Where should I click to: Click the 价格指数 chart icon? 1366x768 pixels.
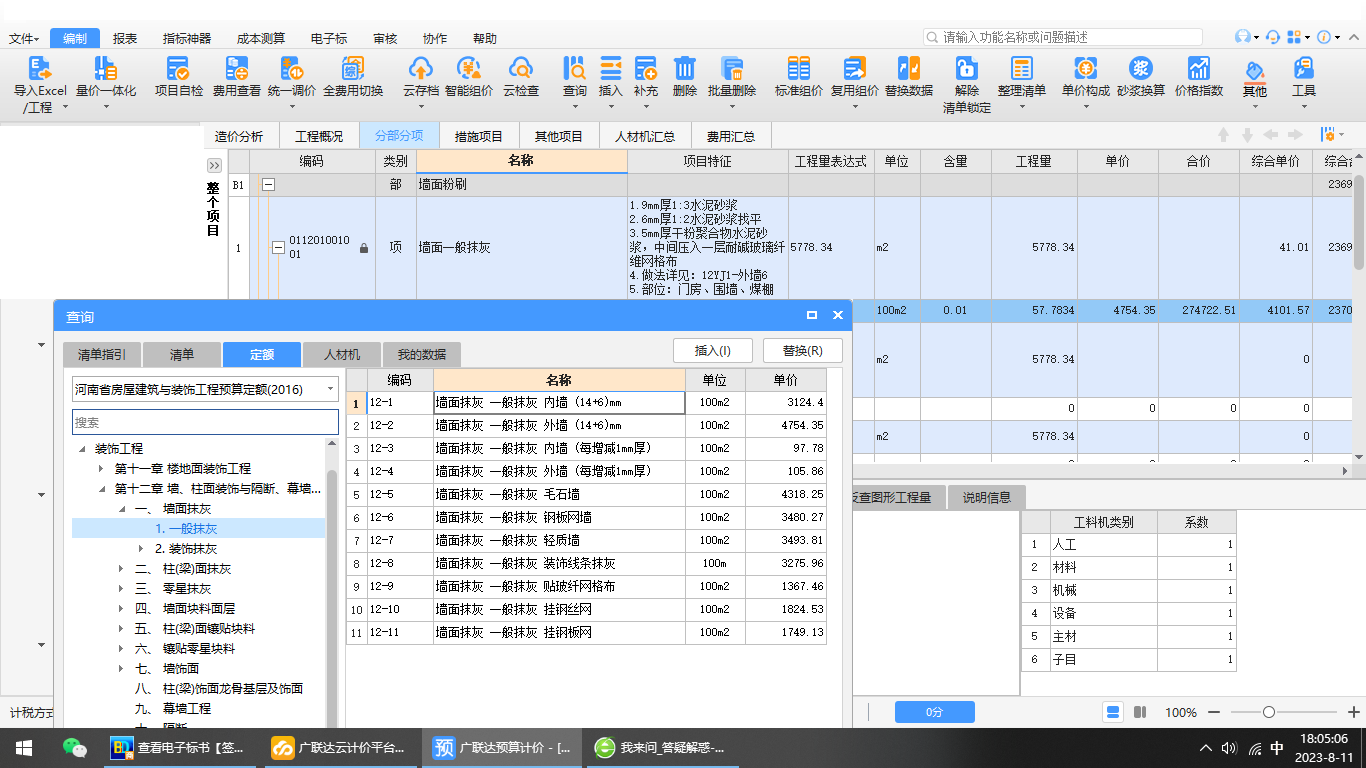(1199, 68)
